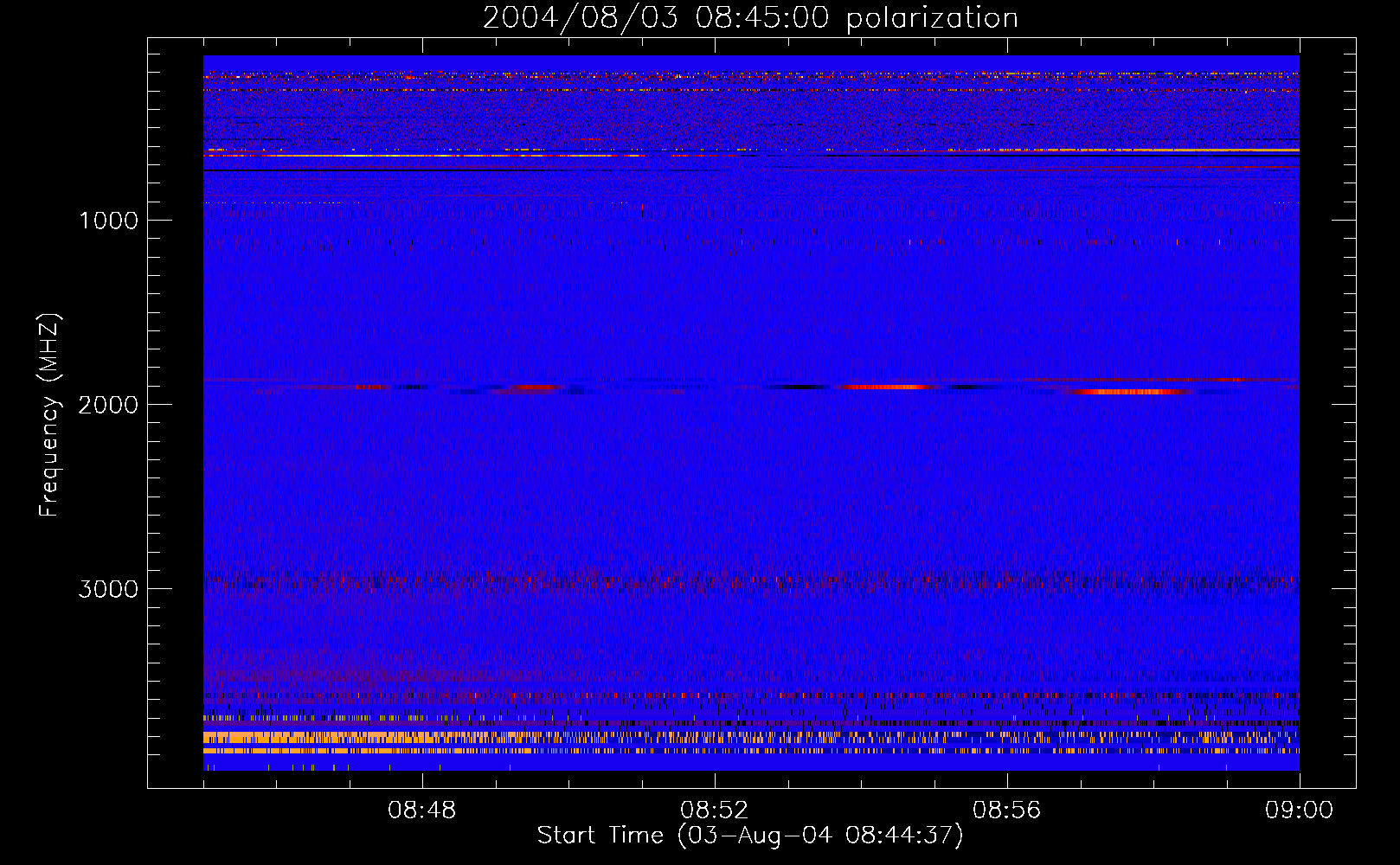Click the '09:00' time tick label
The width and height of the screenshot is (1400, 865).
1299,811
